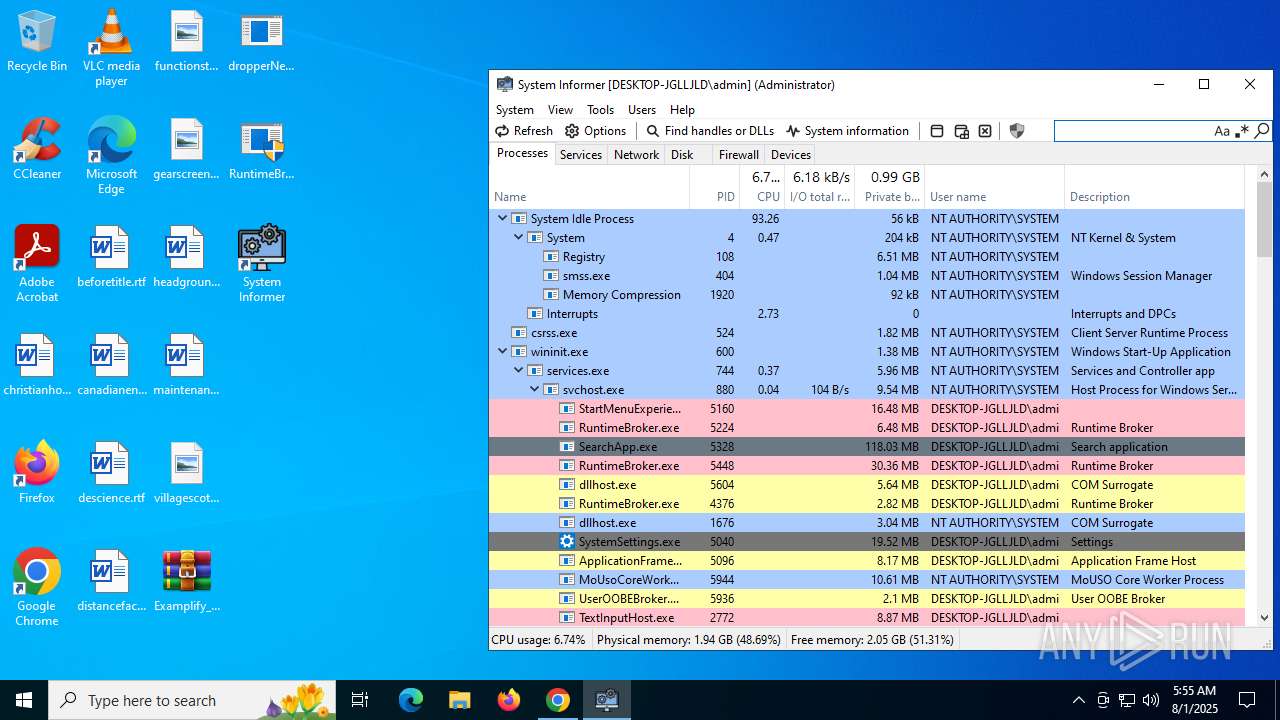Click the find window and kill icon
The width and height of the screenshot is (1280, 720).
tap(985, 131)
